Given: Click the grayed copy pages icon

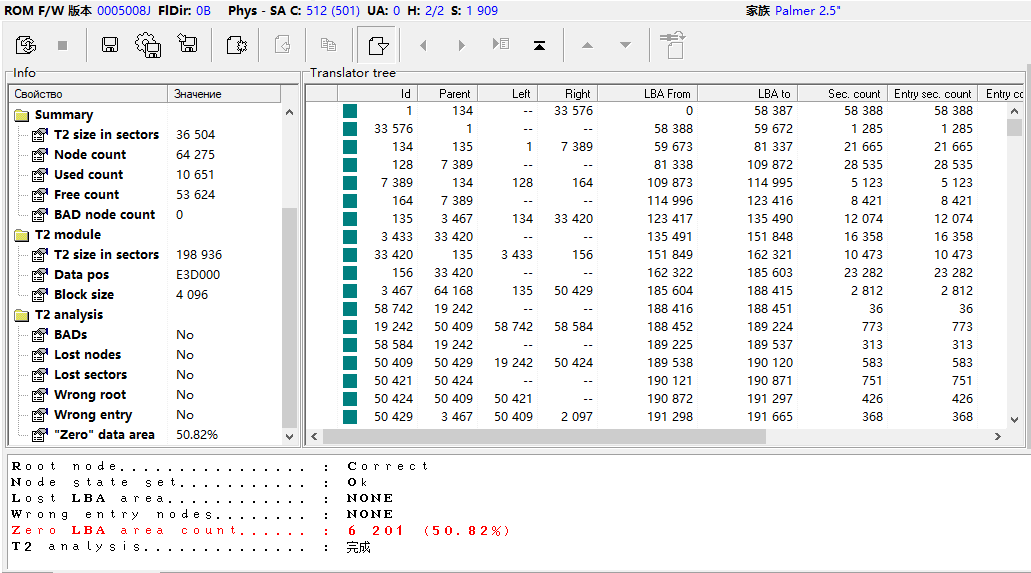Looking at the screenshot, I should tap(328, 45).
